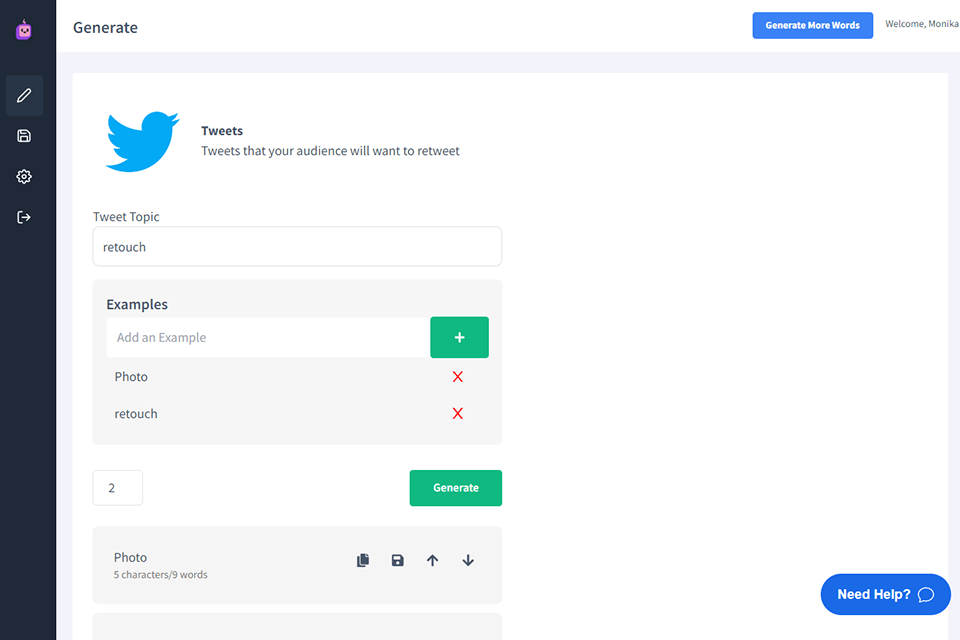This screenshot has height=640, width=960.
Task: Add an example with the green plus button
Action: pos(459,337)
